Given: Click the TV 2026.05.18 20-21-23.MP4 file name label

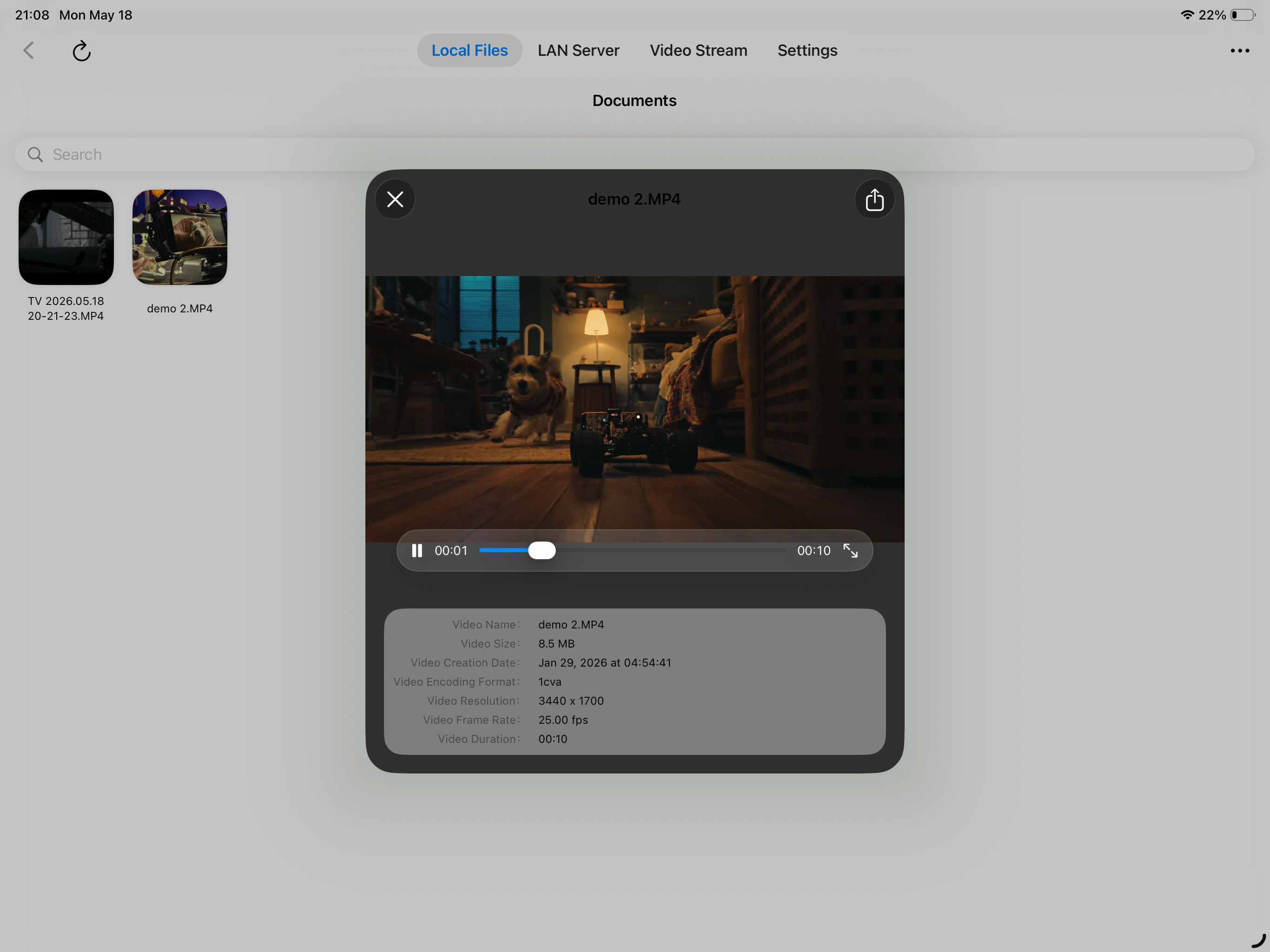Looking at the screenshot, I should [66, 308].
